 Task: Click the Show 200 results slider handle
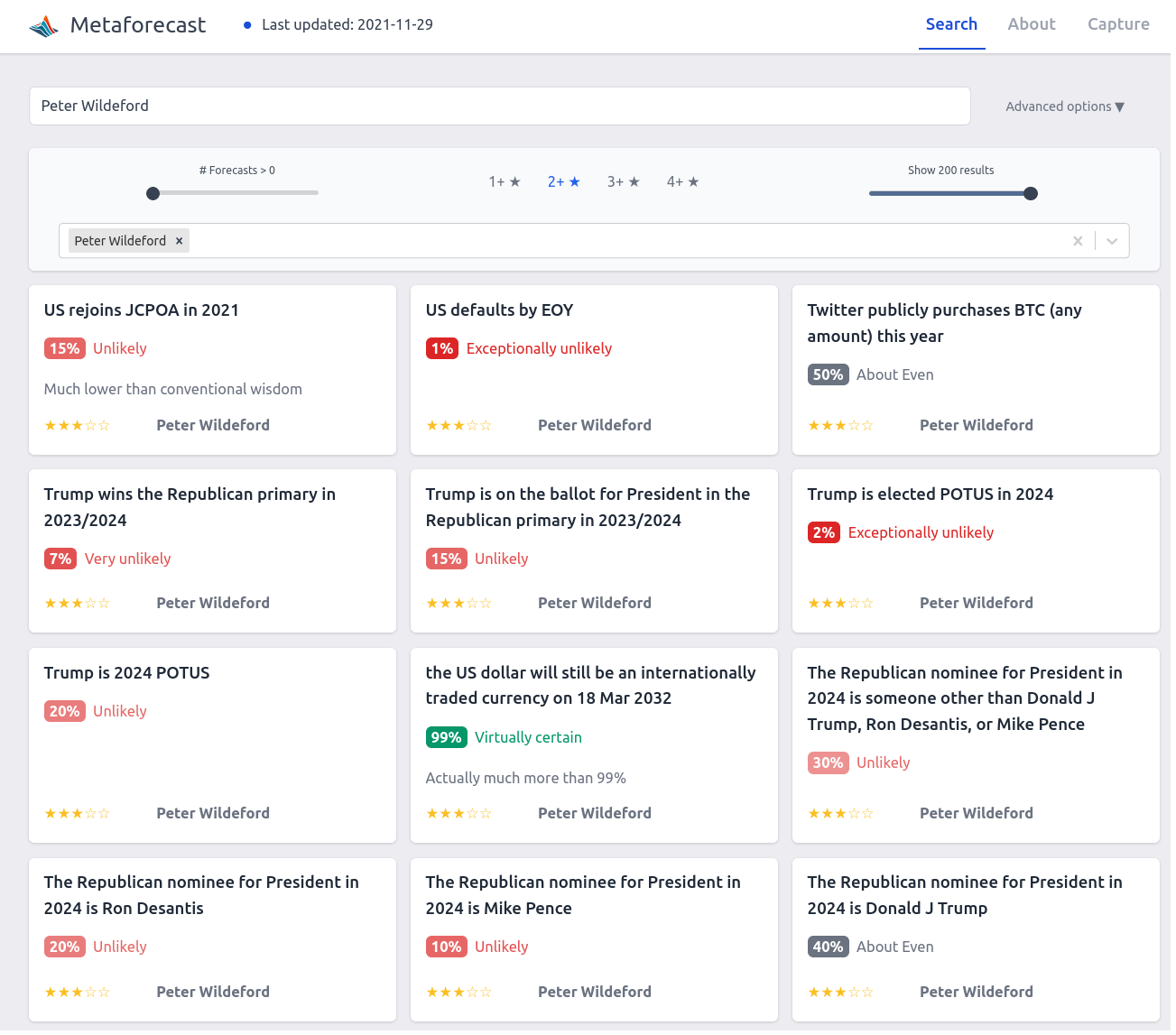pyautogui.click(x=1031, y=193)
